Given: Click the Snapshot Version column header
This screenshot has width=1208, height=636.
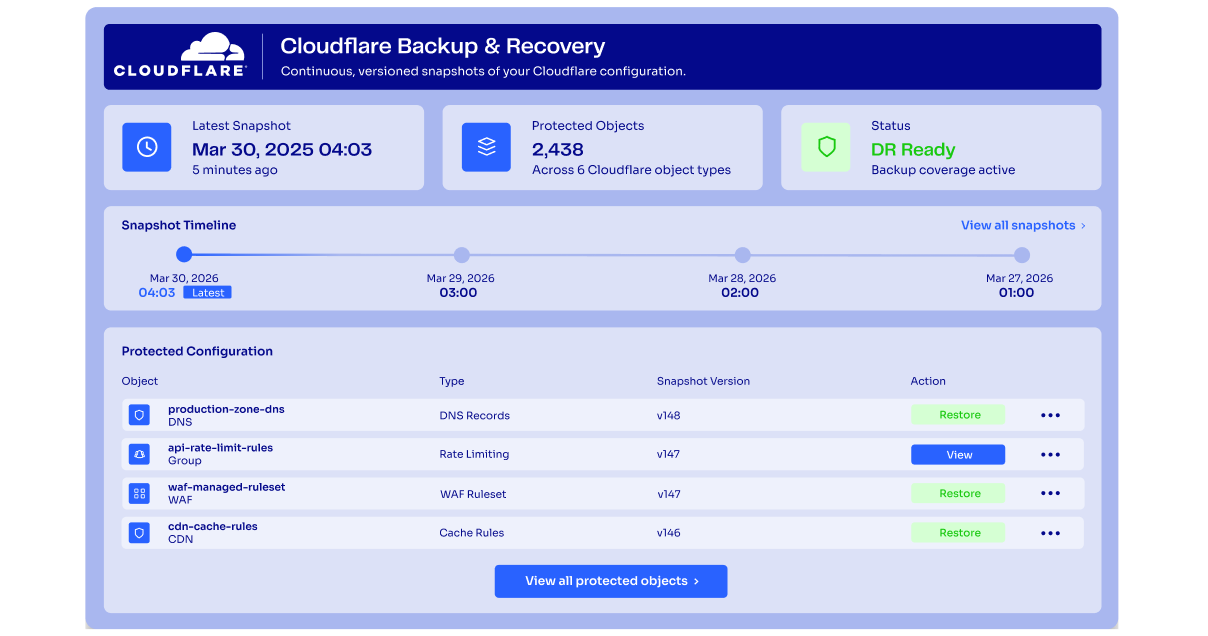Looking at the screenshot, I should coord(703,381).
